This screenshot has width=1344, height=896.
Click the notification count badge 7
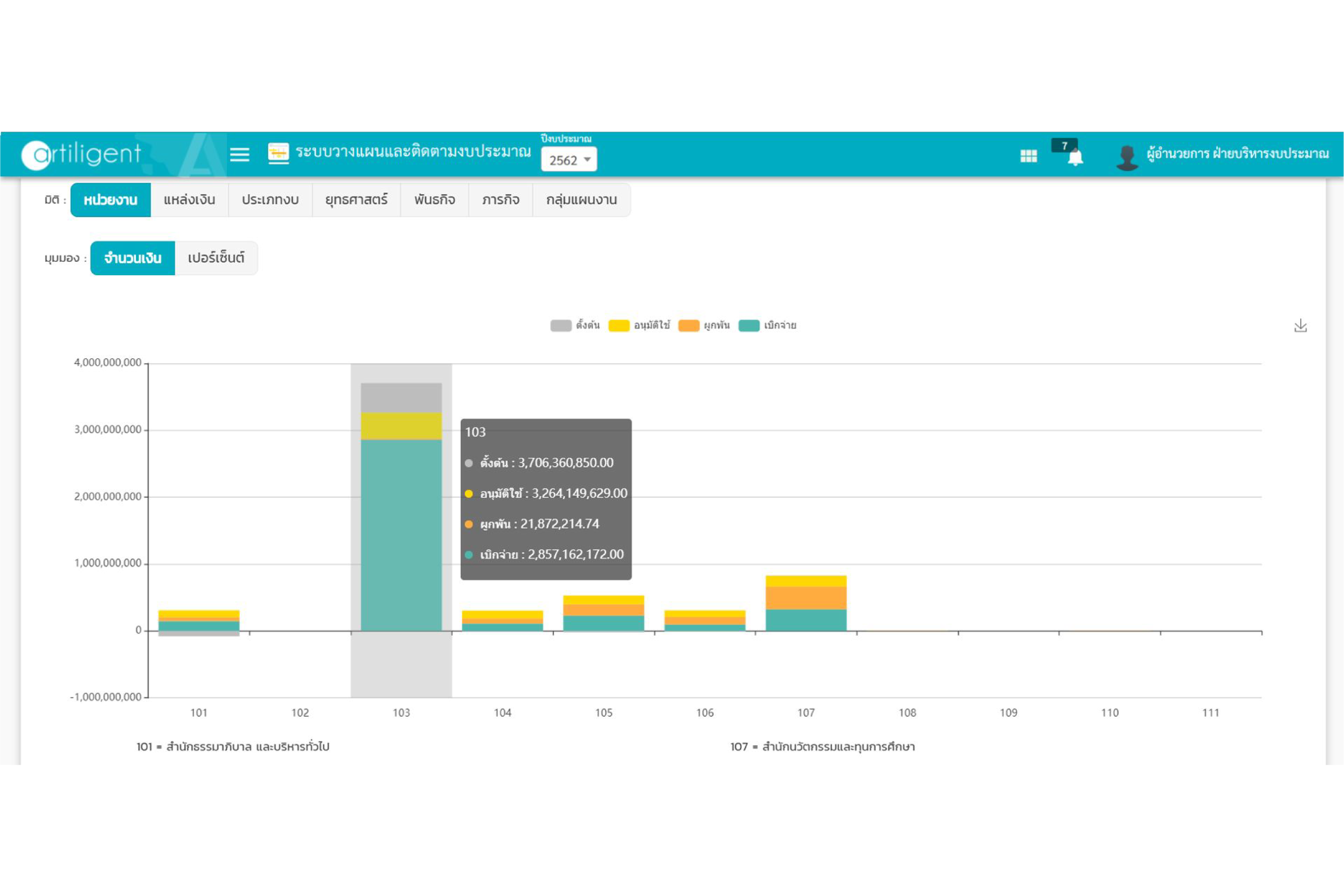tap(1064, 145)
